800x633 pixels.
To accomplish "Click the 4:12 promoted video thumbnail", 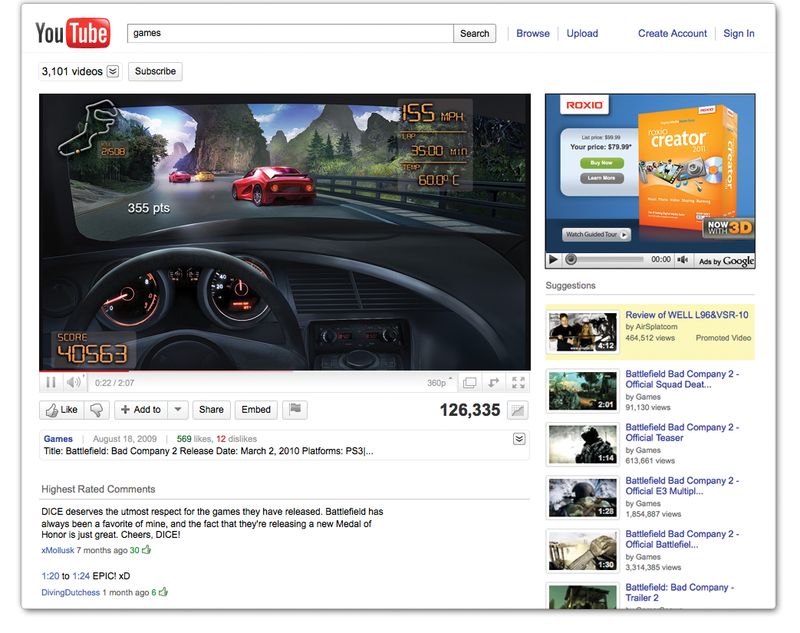I will [x=583, y=333].
